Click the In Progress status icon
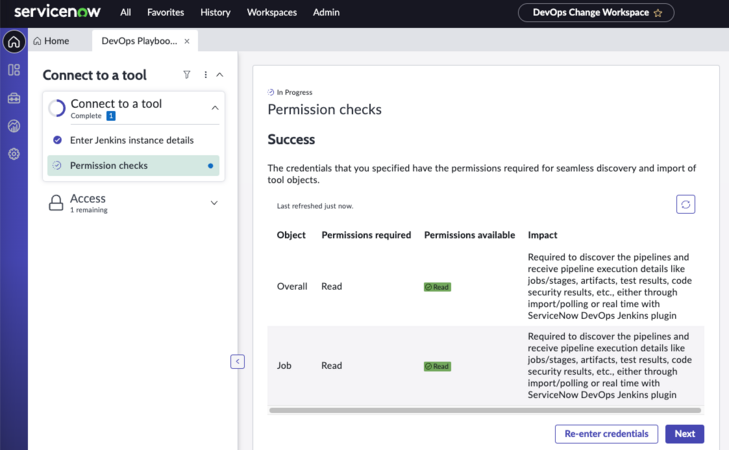 click(271, 92)
